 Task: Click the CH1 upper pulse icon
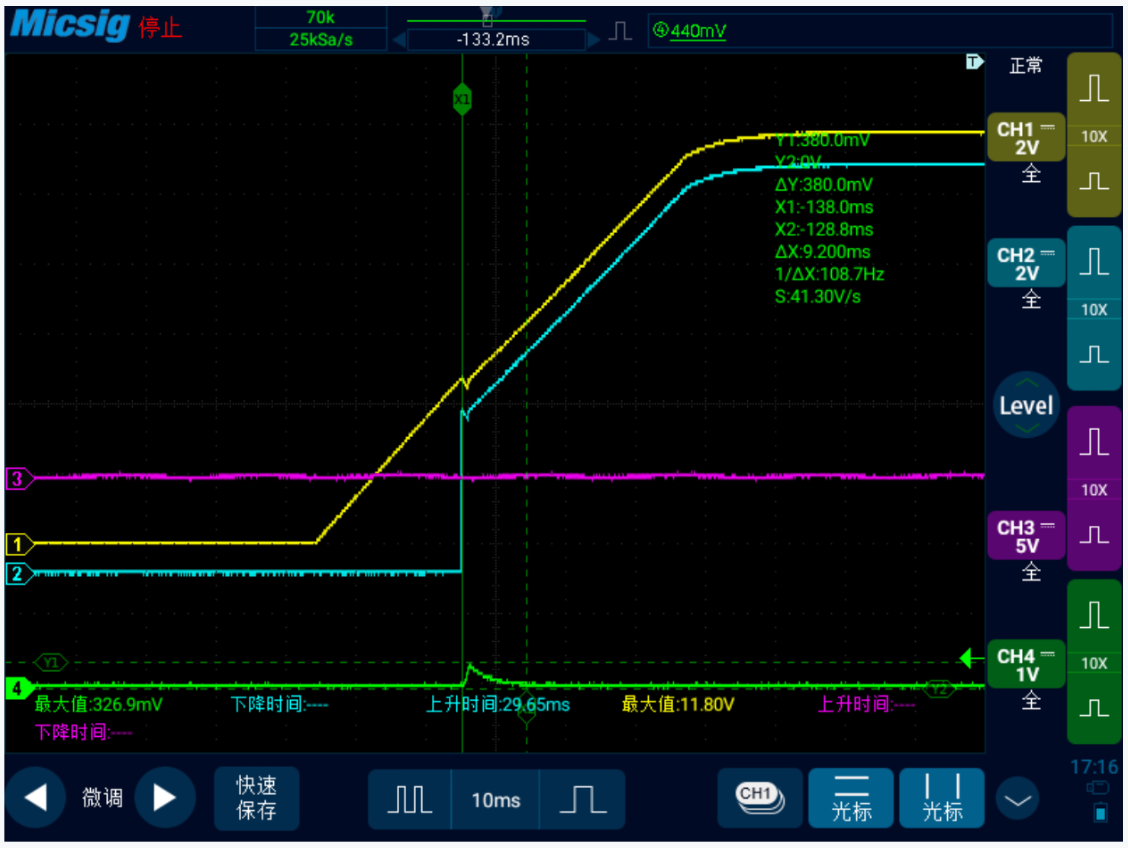1096,90
